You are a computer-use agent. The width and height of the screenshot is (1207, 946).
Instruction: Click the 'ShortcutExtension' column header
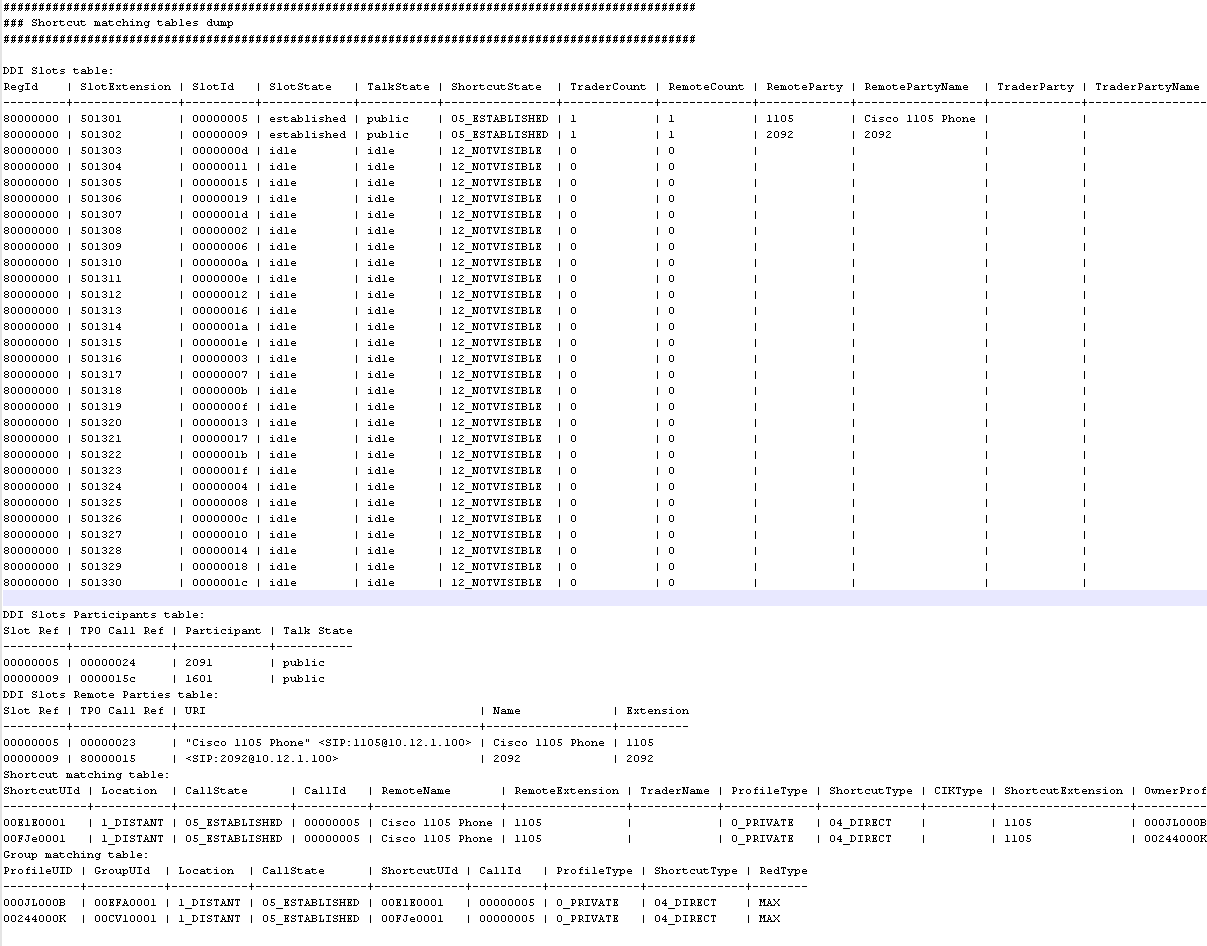point(1064,791)
